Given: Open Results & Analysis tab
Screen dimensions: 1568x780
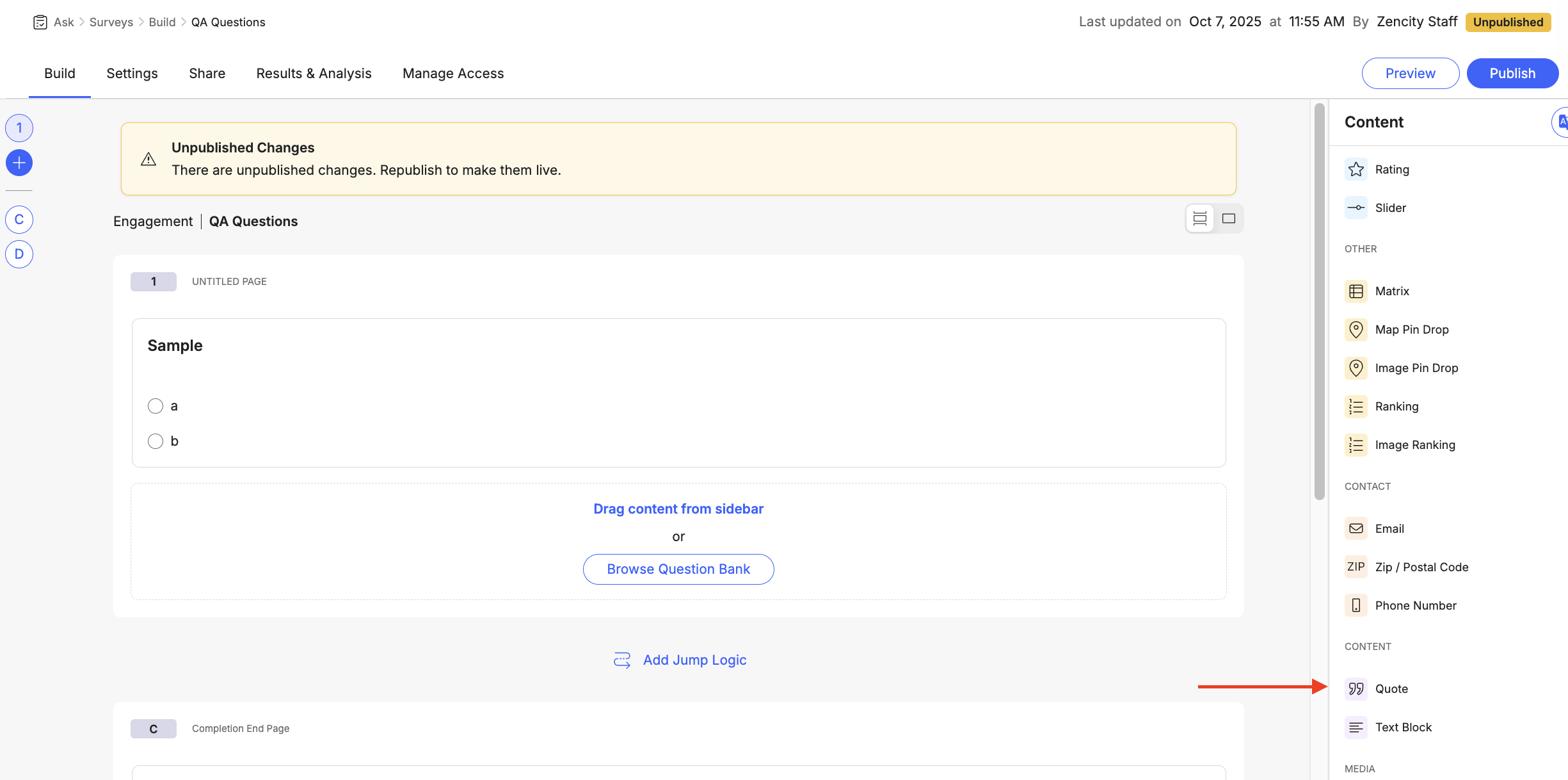Looking at the screenshot, I should (x=314, y=74).
